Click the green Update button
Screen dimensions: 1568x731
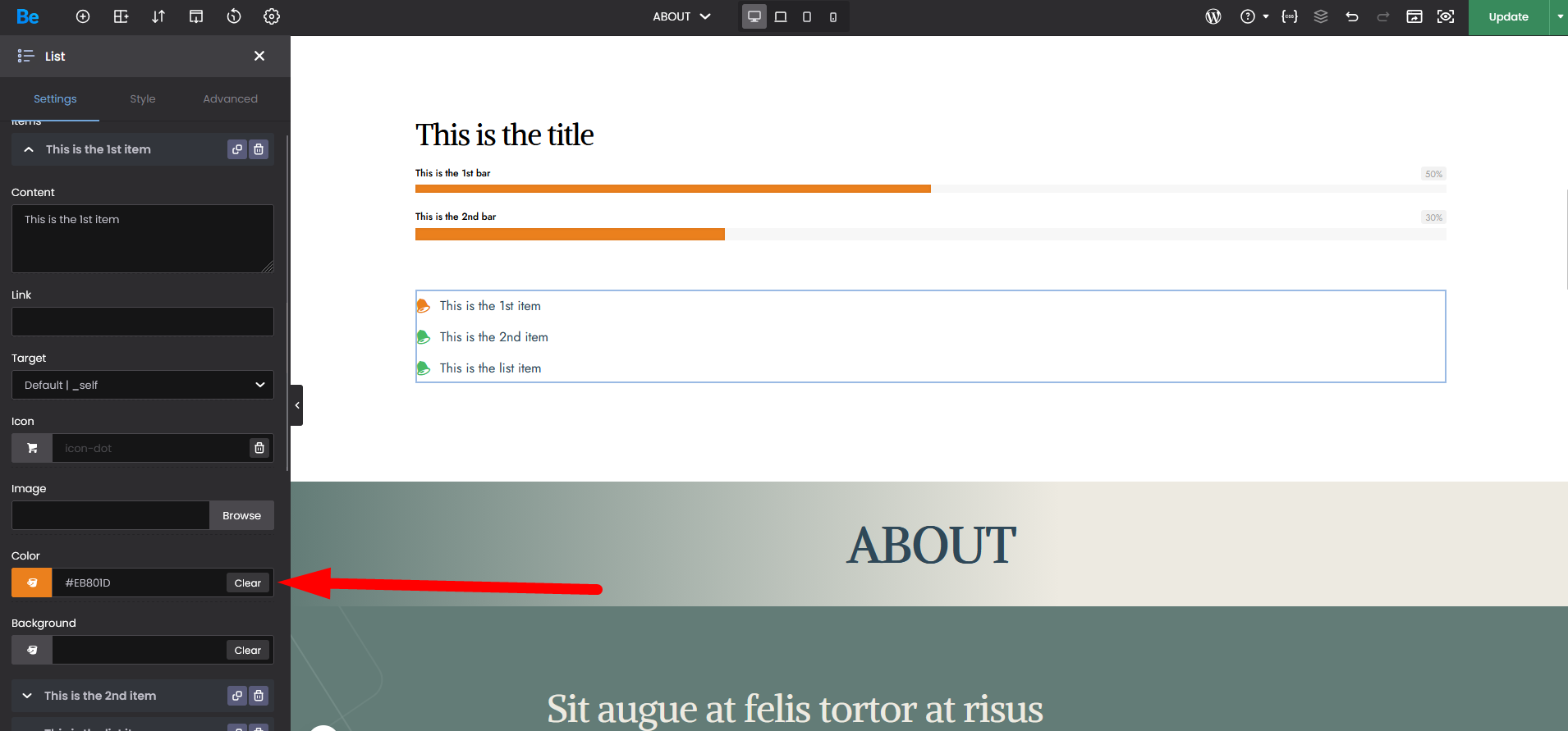click(x=1508, y=16)
